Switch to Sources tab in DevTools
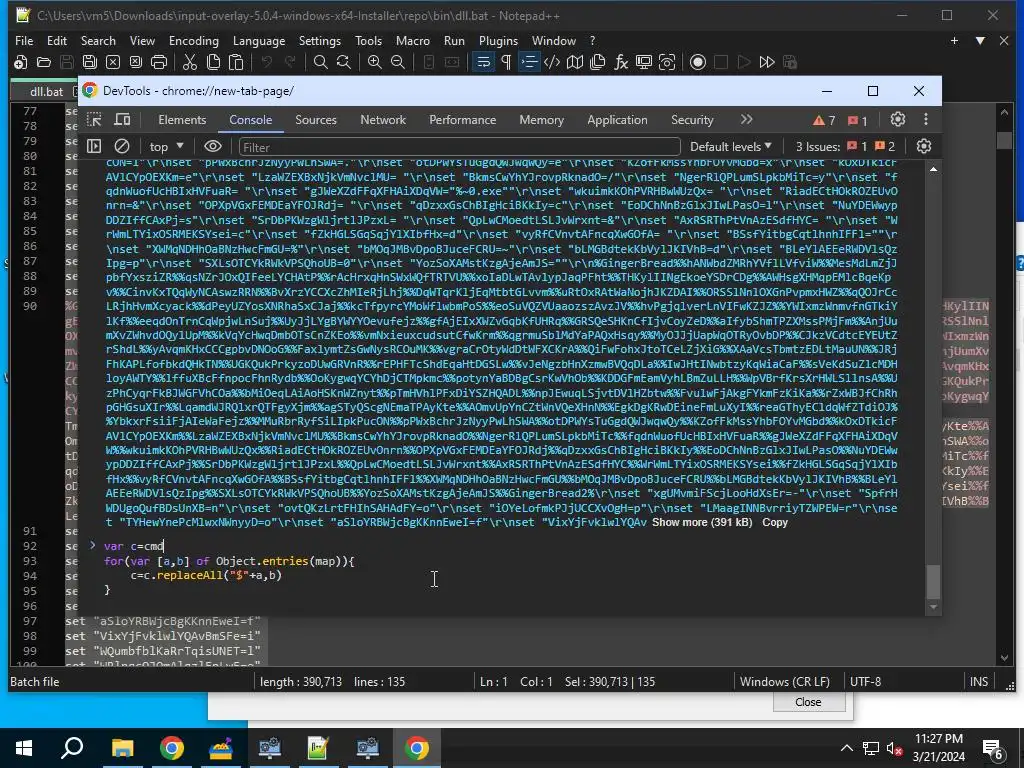The height and width of the screenshot is (768, 1024). (x=316, y=120)
